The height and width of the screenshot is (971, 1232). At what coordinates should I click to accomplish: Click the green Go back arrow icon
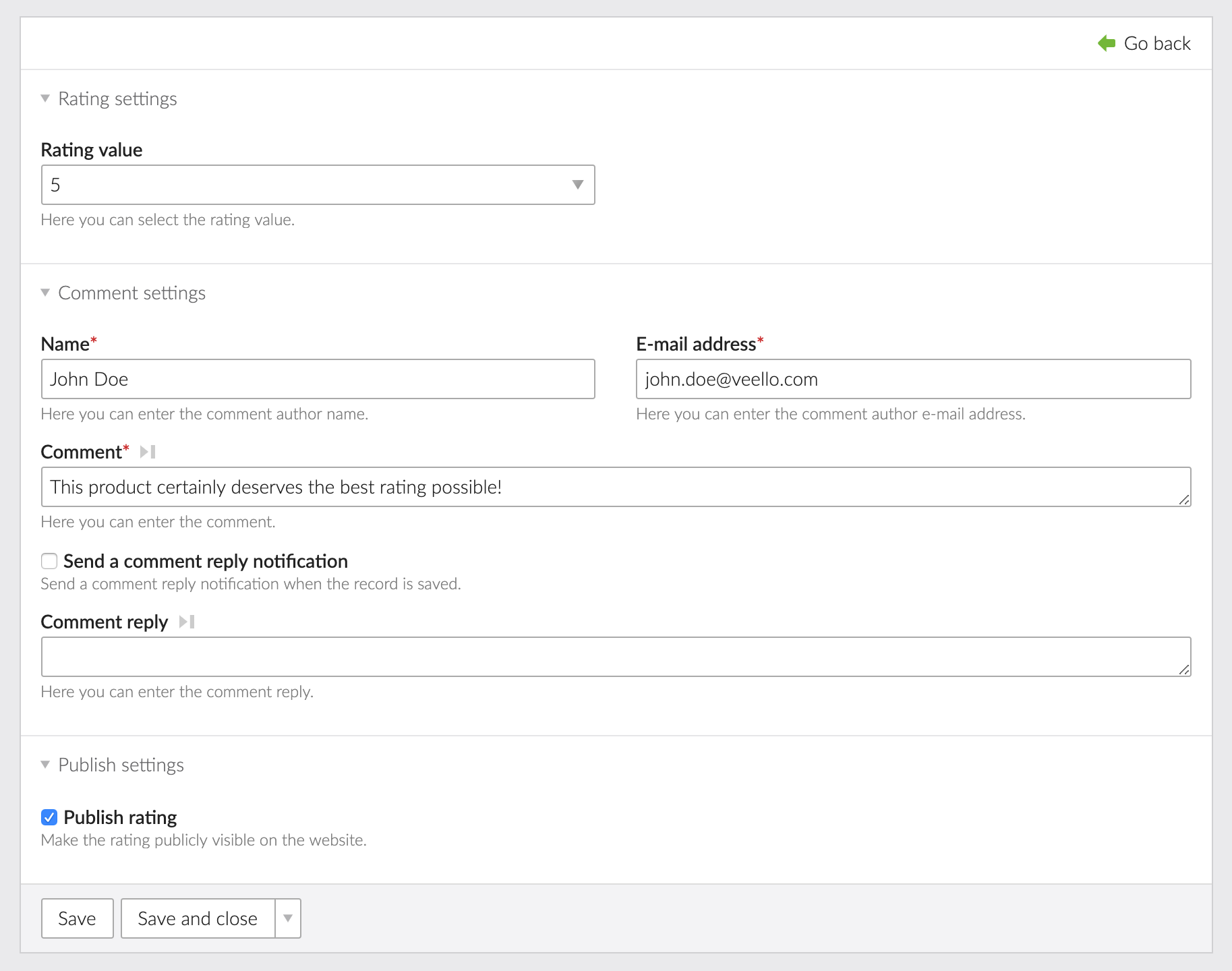(1107, 43)
